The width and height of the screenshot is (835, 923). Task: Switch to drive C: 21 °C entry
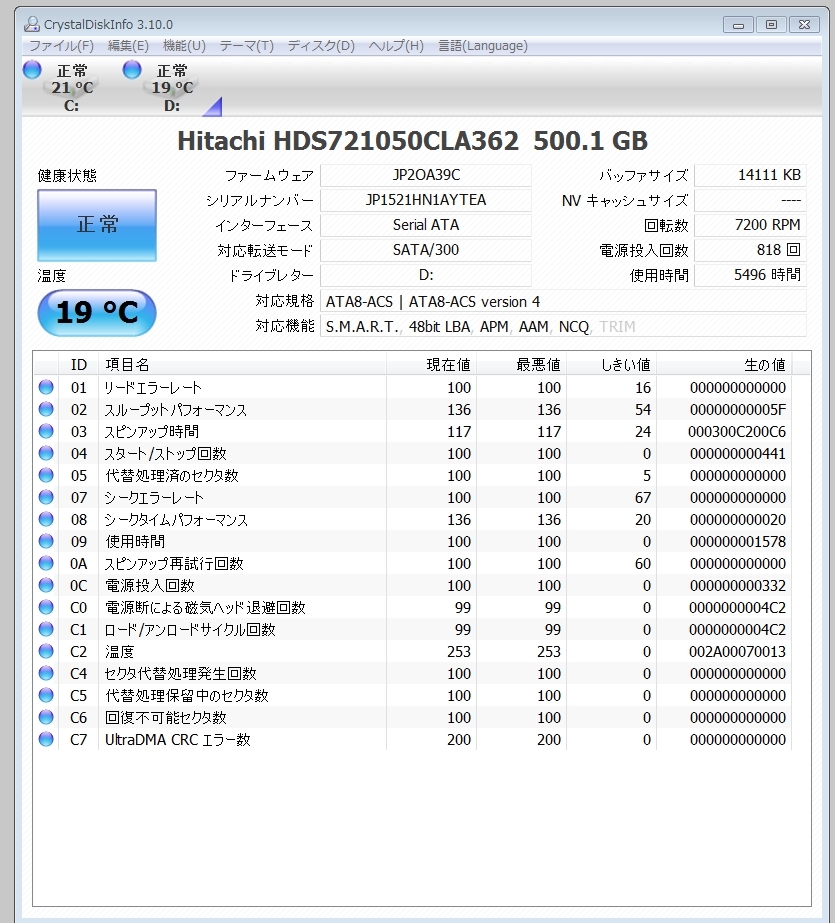72,87
